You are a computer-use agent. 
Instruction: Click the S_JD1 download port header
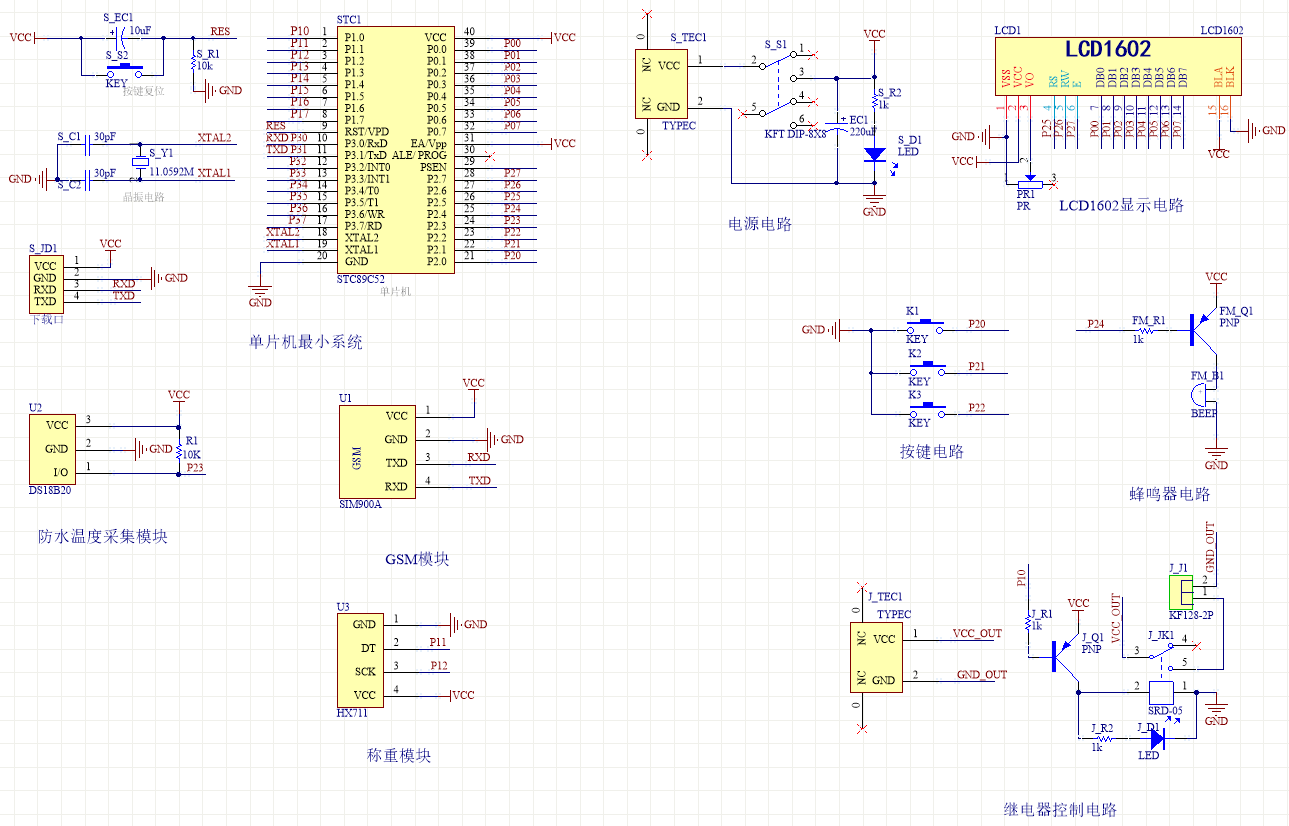point(45,282)
